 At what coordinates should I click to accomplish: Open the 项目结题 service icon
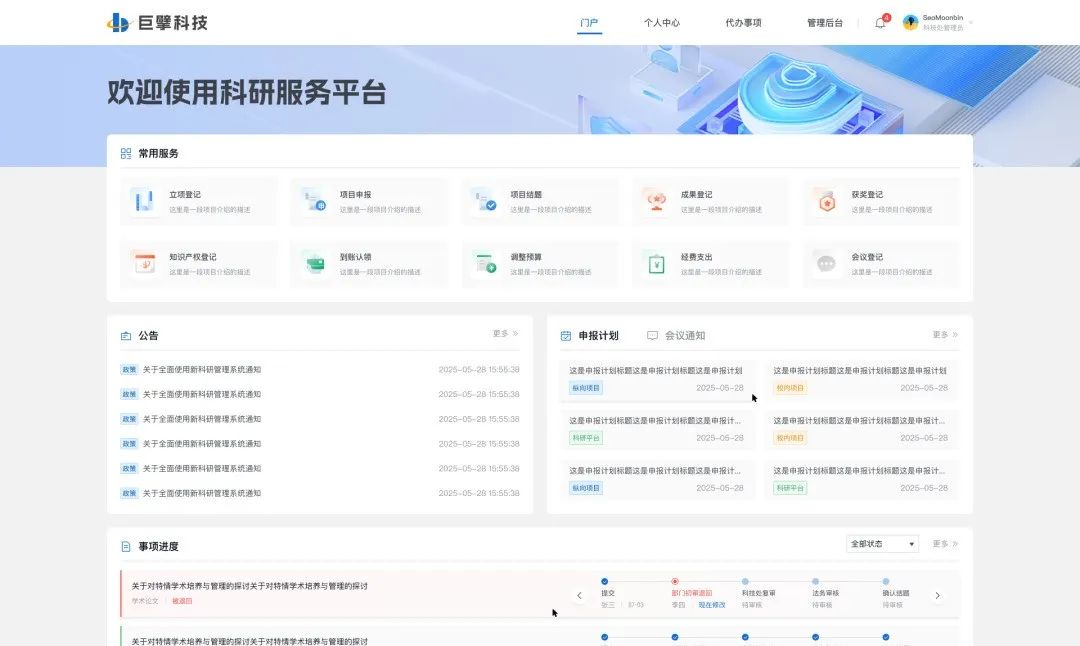(485, 202)
